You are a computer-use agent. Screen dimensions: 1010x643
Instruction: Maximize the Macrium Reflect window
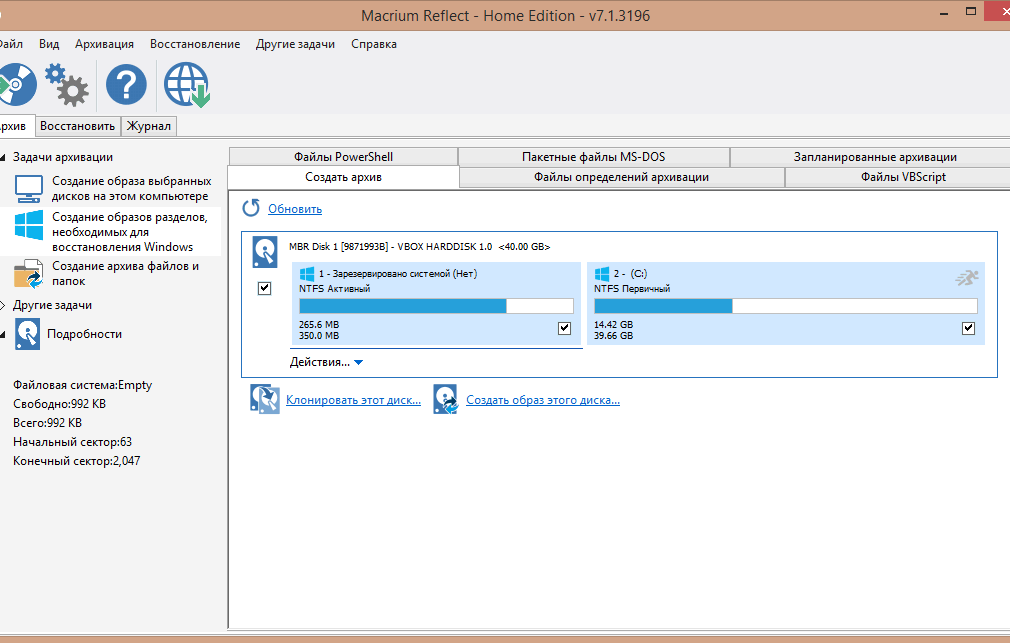point(971,12)
